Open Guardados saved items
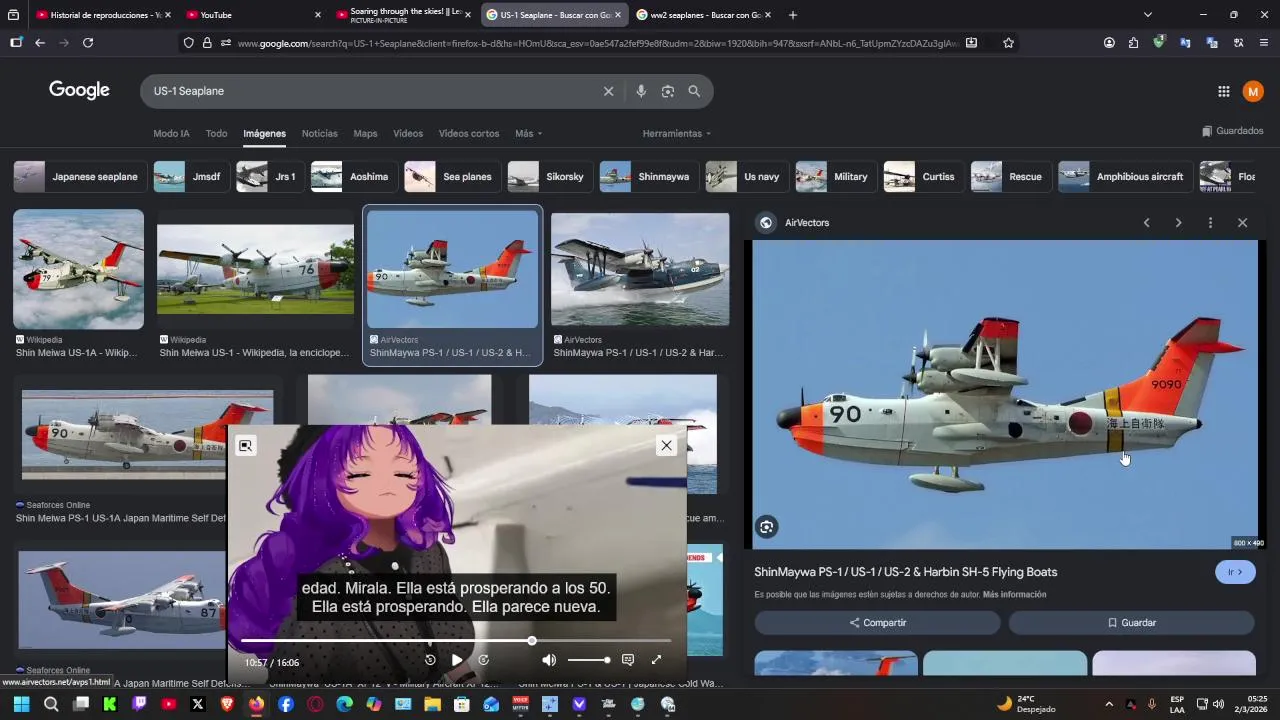This screenshot has width=1280, height=720. [x=1233, y=131]
